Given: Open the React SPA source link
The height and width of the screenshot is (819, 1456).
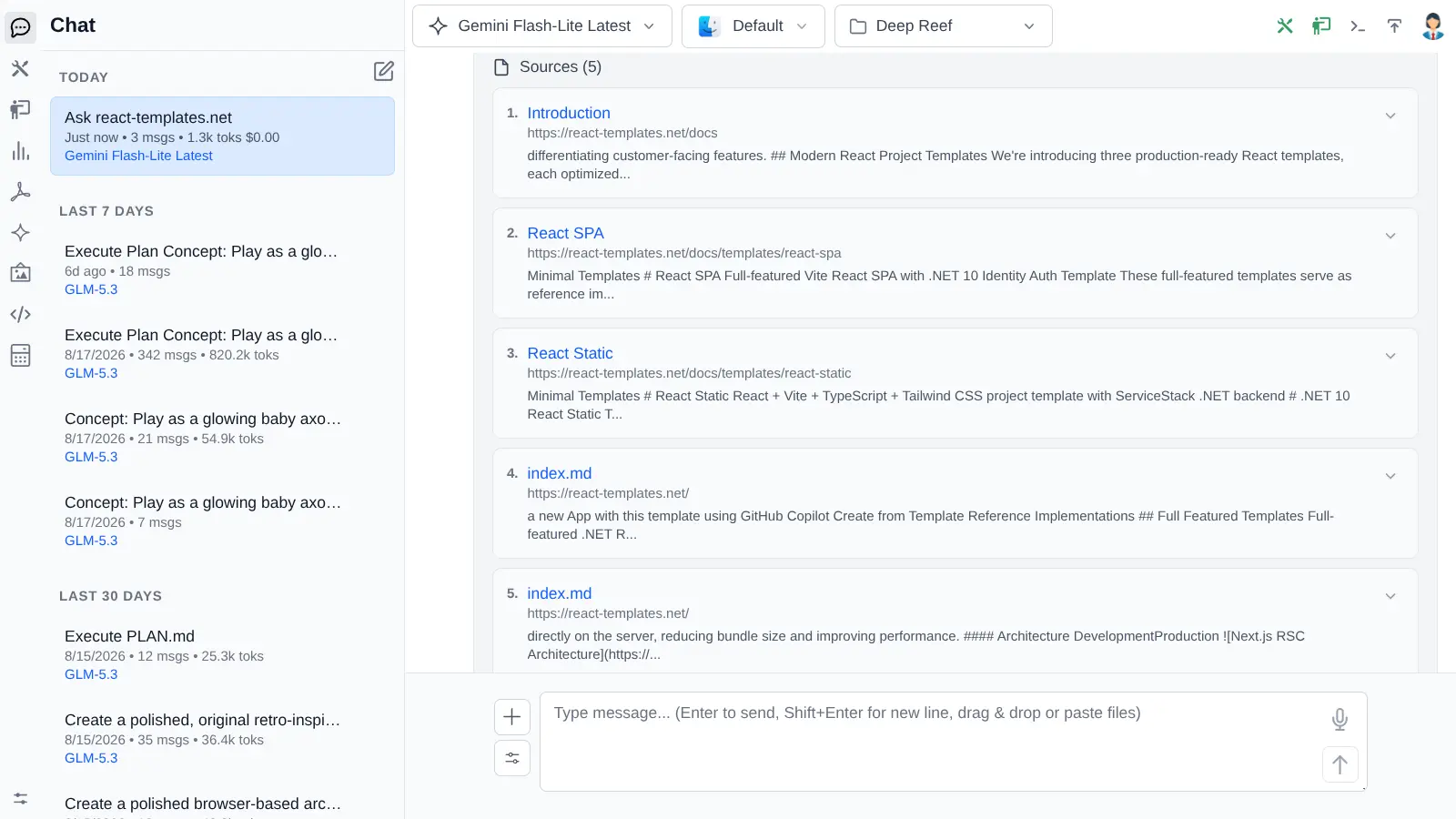Looking at the screenshot, I should [565, 233].
